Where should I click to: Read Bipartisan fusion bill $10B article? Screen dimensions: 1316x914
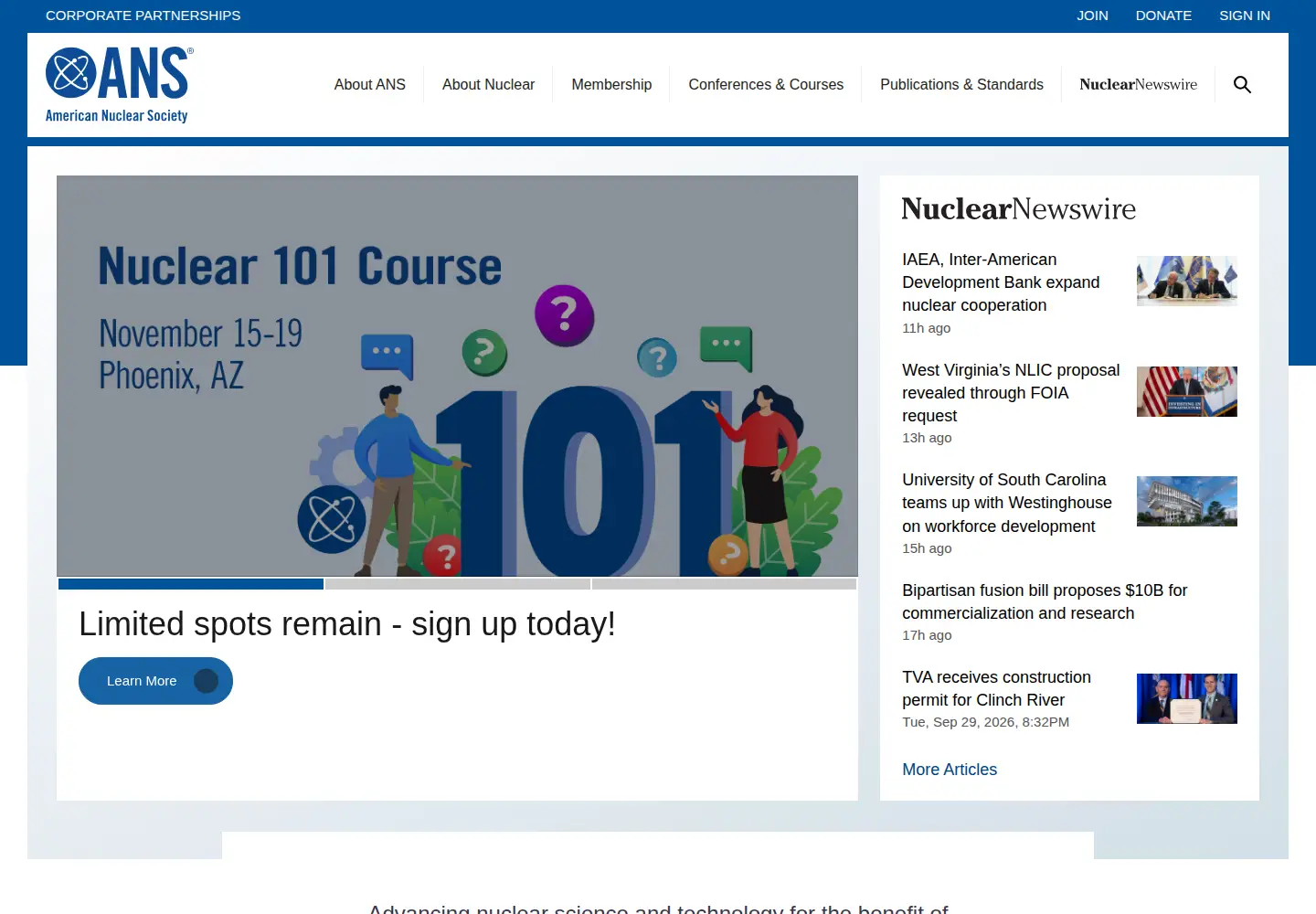1045,601
